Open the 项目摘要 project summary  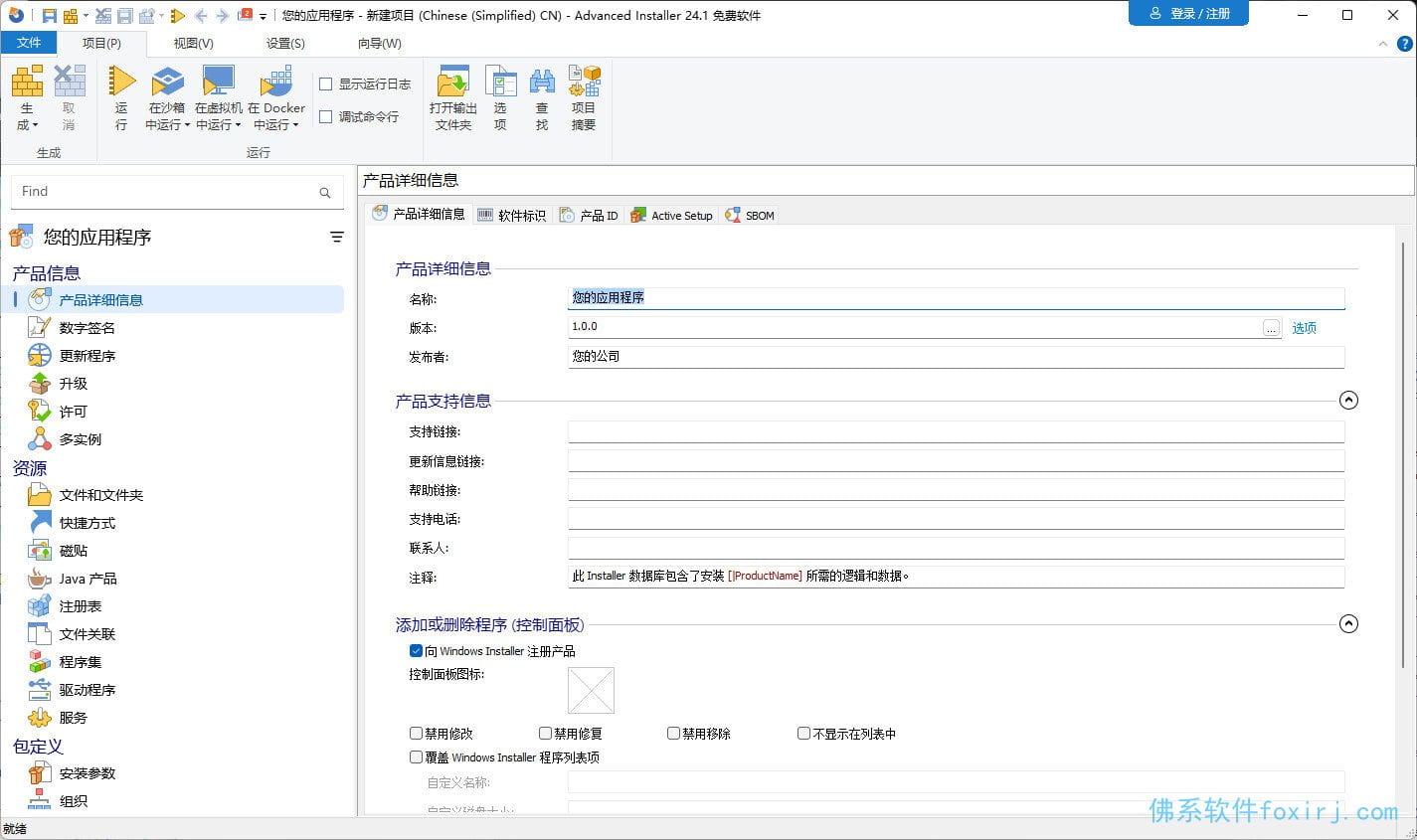point(584,97)
